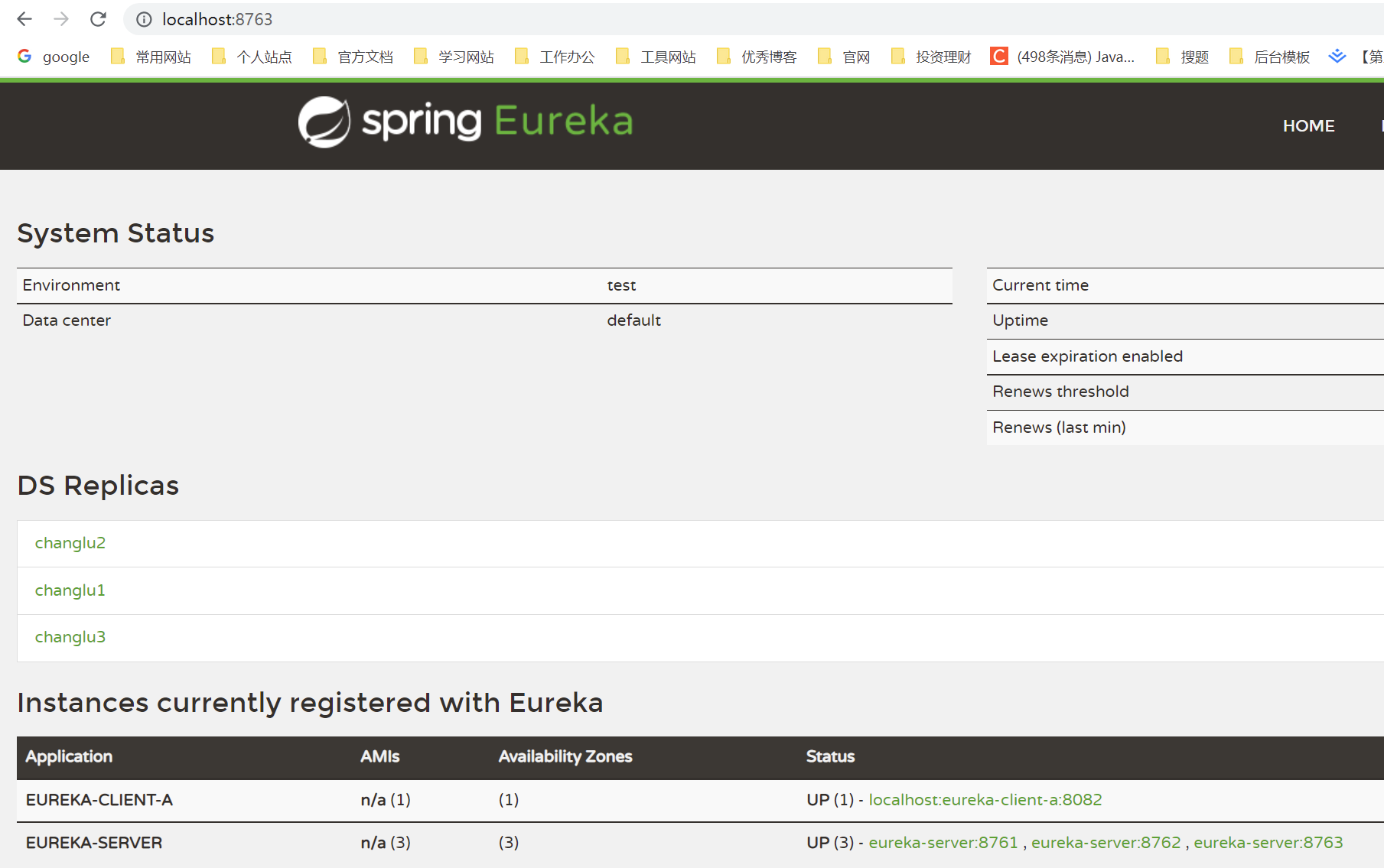
Task: Open the 优秀博客 bookmark folder
Action: click(757, 57)
